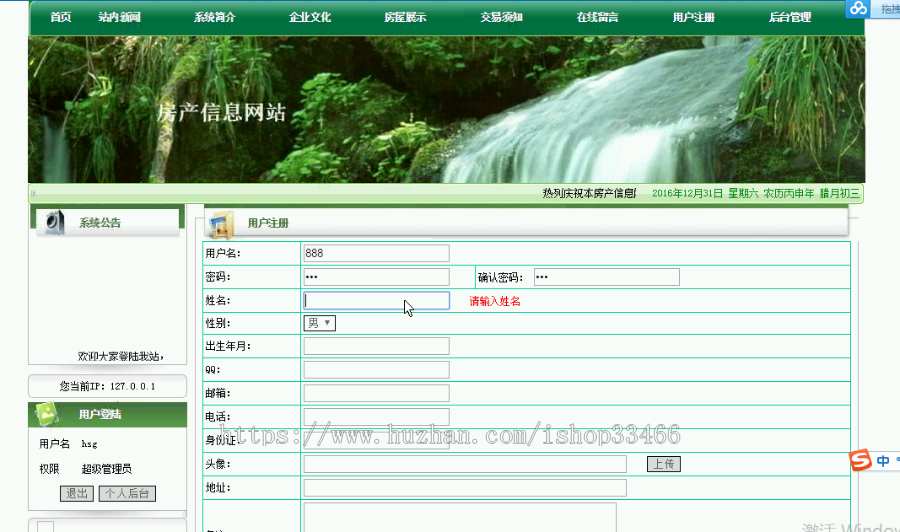Click the 用户注册 folder icon

pos(222,224)
